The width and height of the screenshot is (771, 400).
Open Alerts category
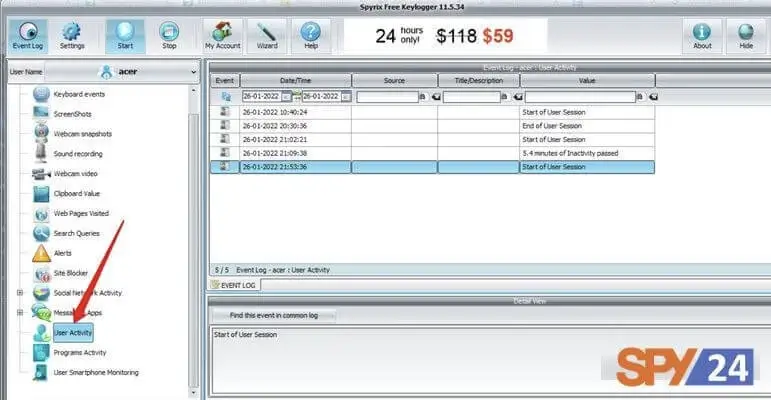(x=62, y=253)
